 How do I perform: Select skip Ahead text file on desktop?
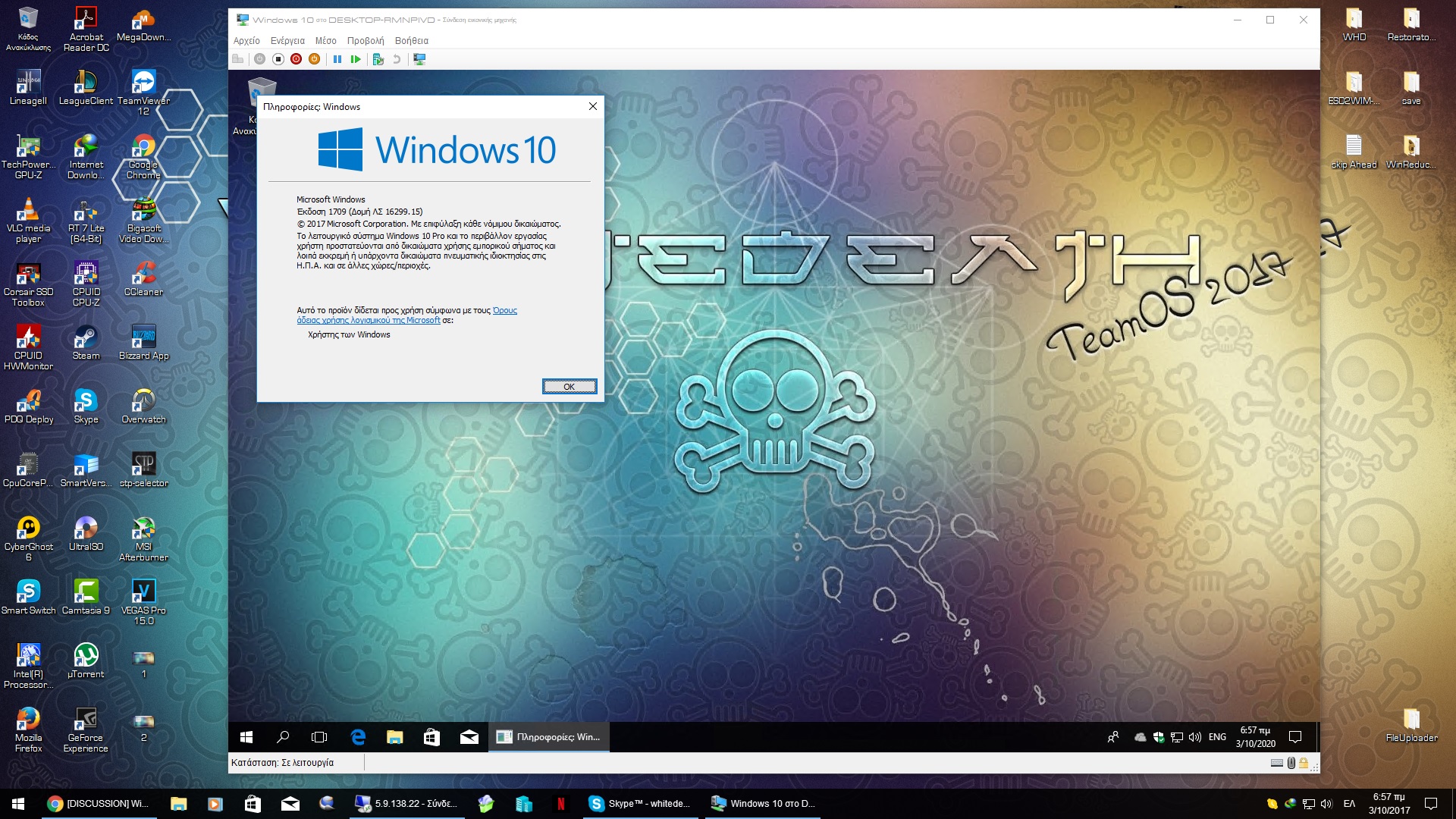1354,152
